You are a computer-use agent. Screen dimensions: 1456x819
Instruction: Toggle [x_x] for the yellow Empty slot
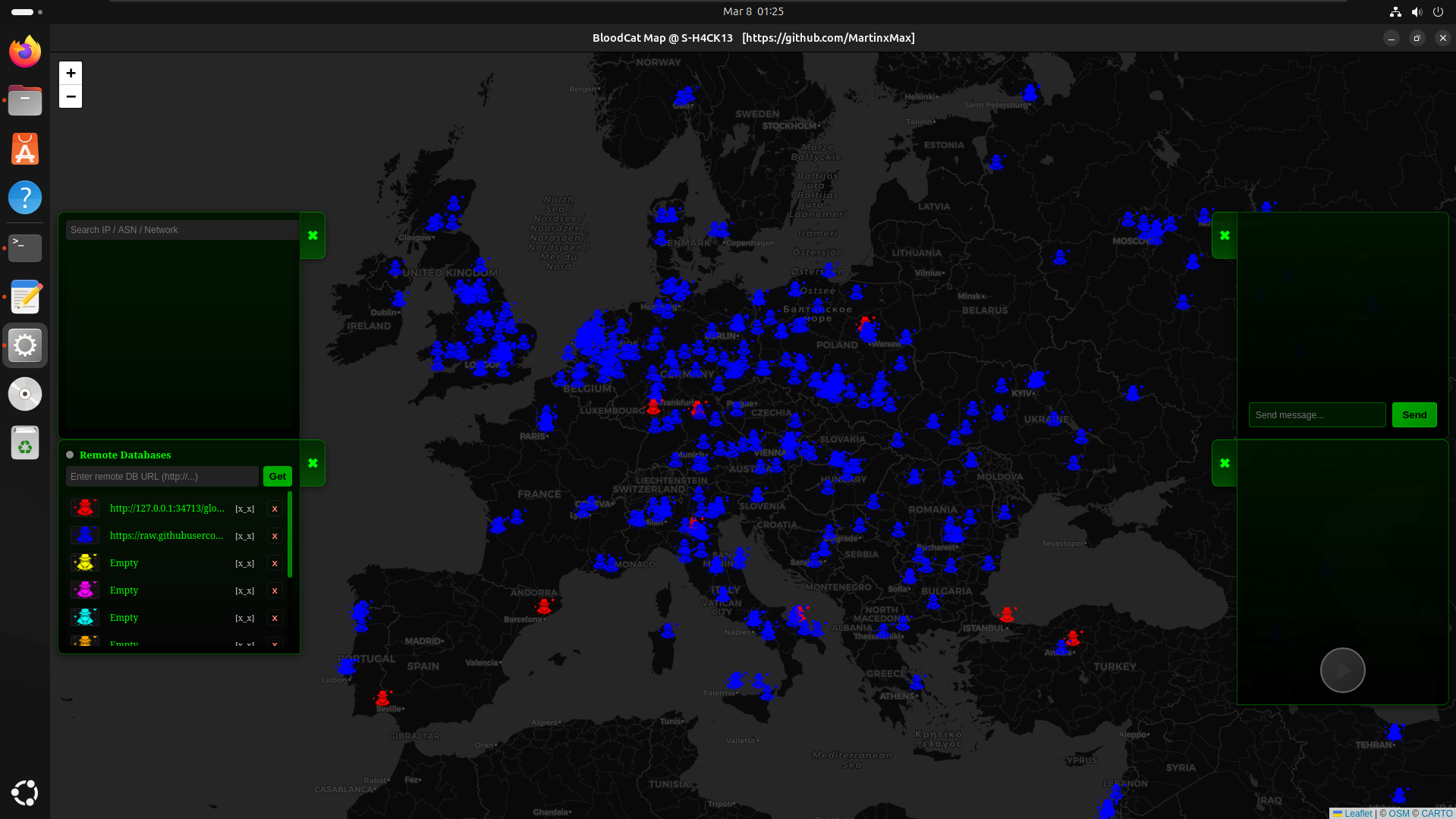[244, 563]
